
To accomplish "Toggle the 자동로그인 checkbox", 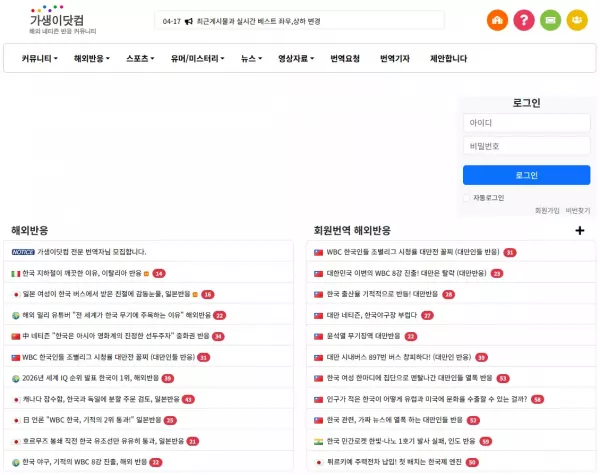I will tap(466, 198).
